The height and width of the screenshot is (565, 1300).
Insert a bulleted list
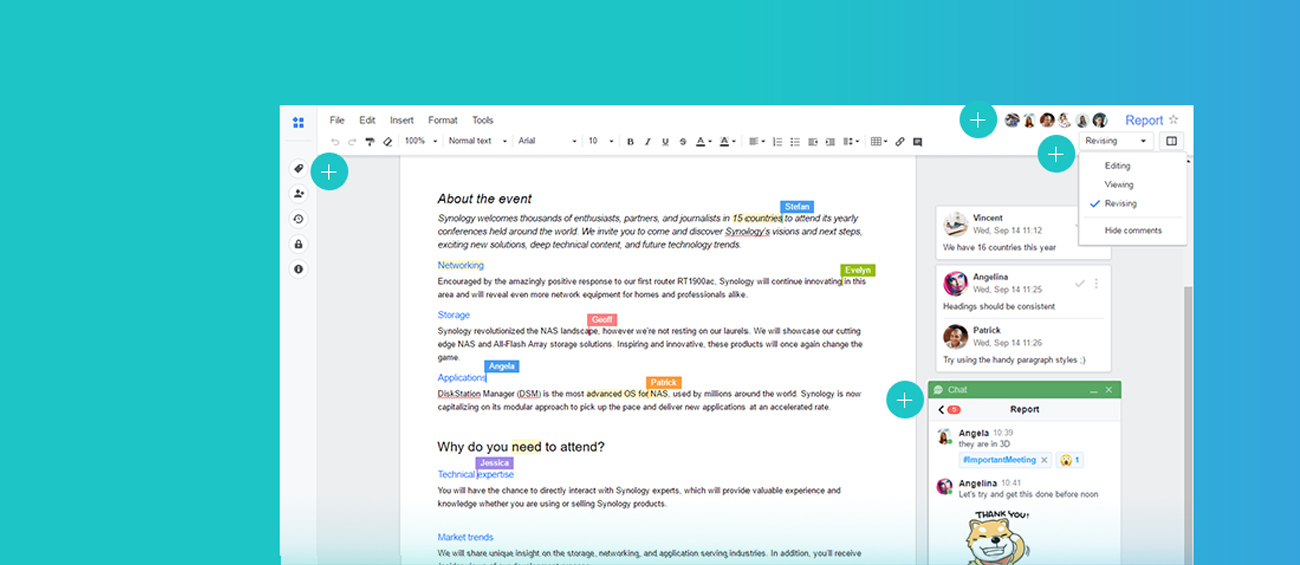(795, 142)
